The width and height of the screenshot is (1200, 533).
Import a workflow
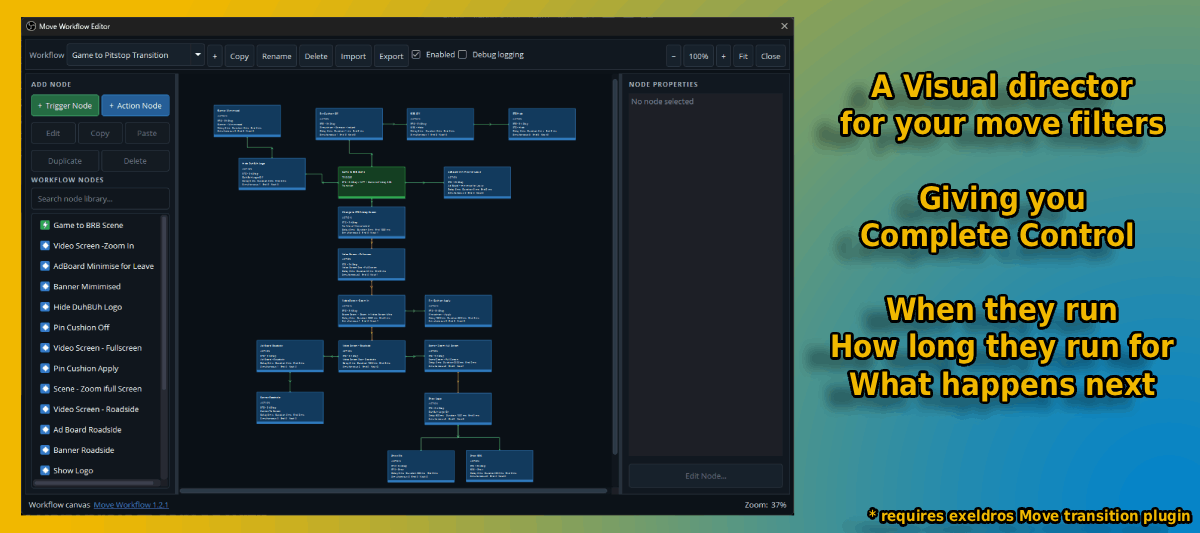[353, 56]
